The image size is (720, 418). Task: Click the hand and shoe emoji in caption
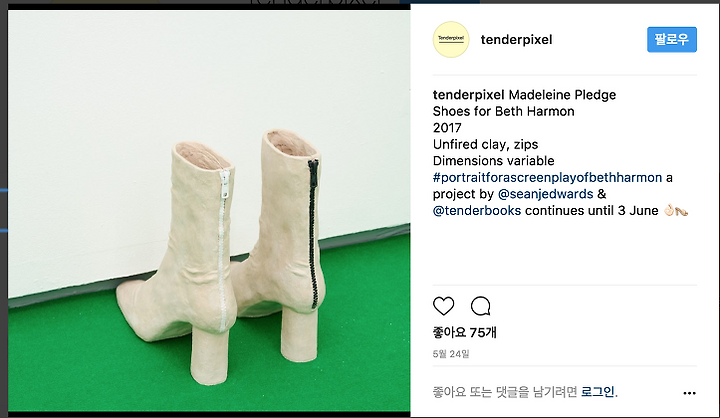675,211
